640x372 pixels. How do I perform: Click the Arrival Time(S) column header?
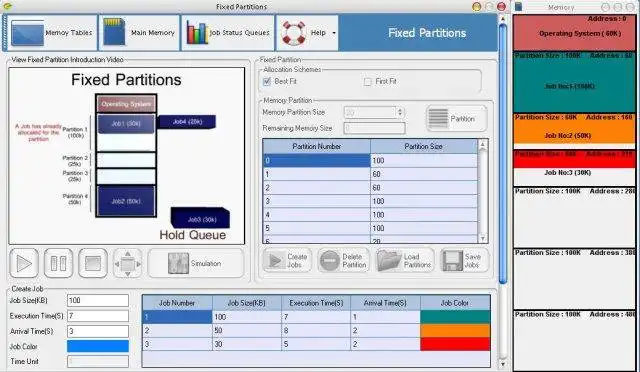[x=385, y=303]
